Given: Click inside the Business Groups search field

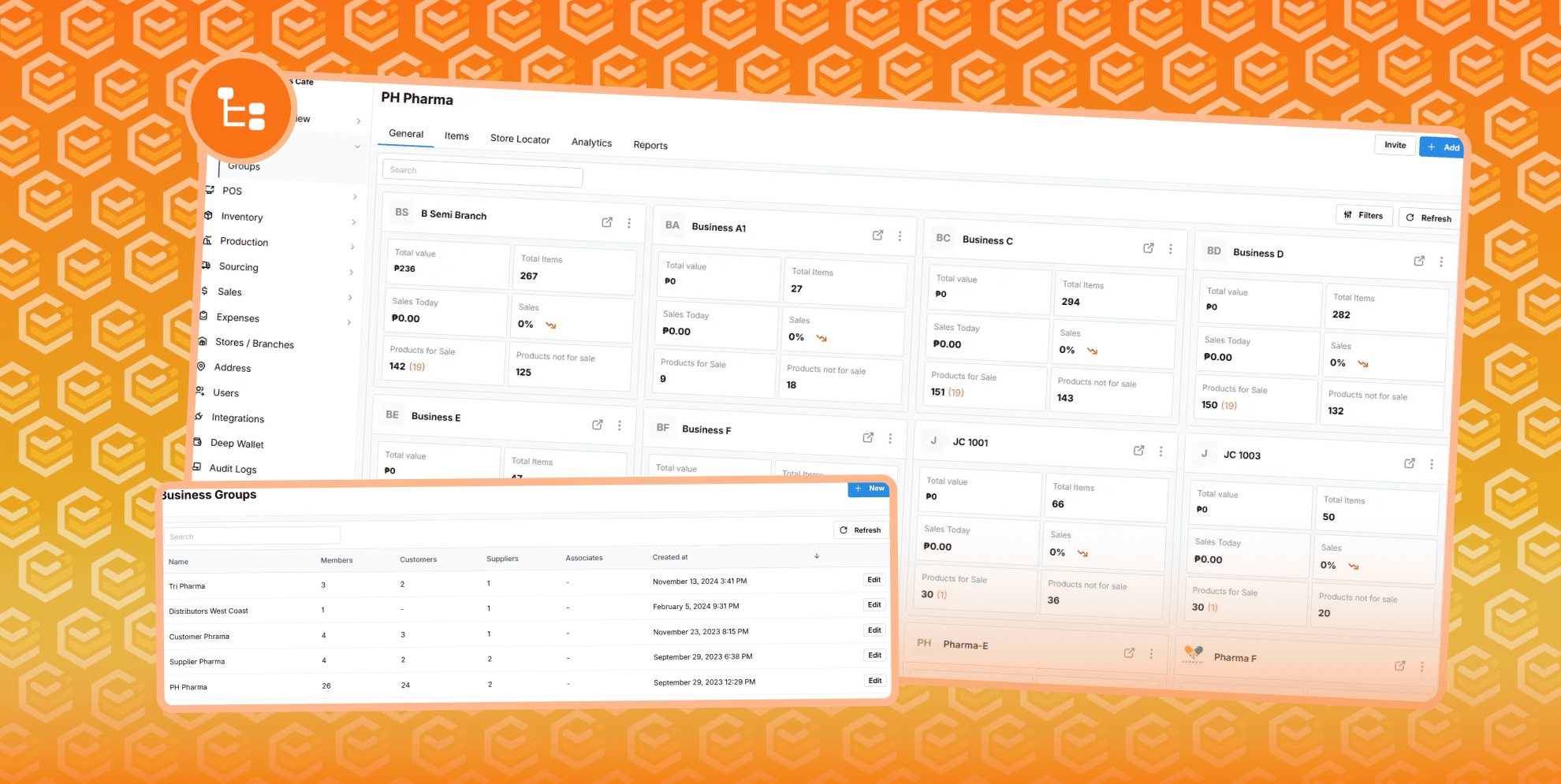Looking at the screenshot, I should pyautogui.click(x=252, y=536).
